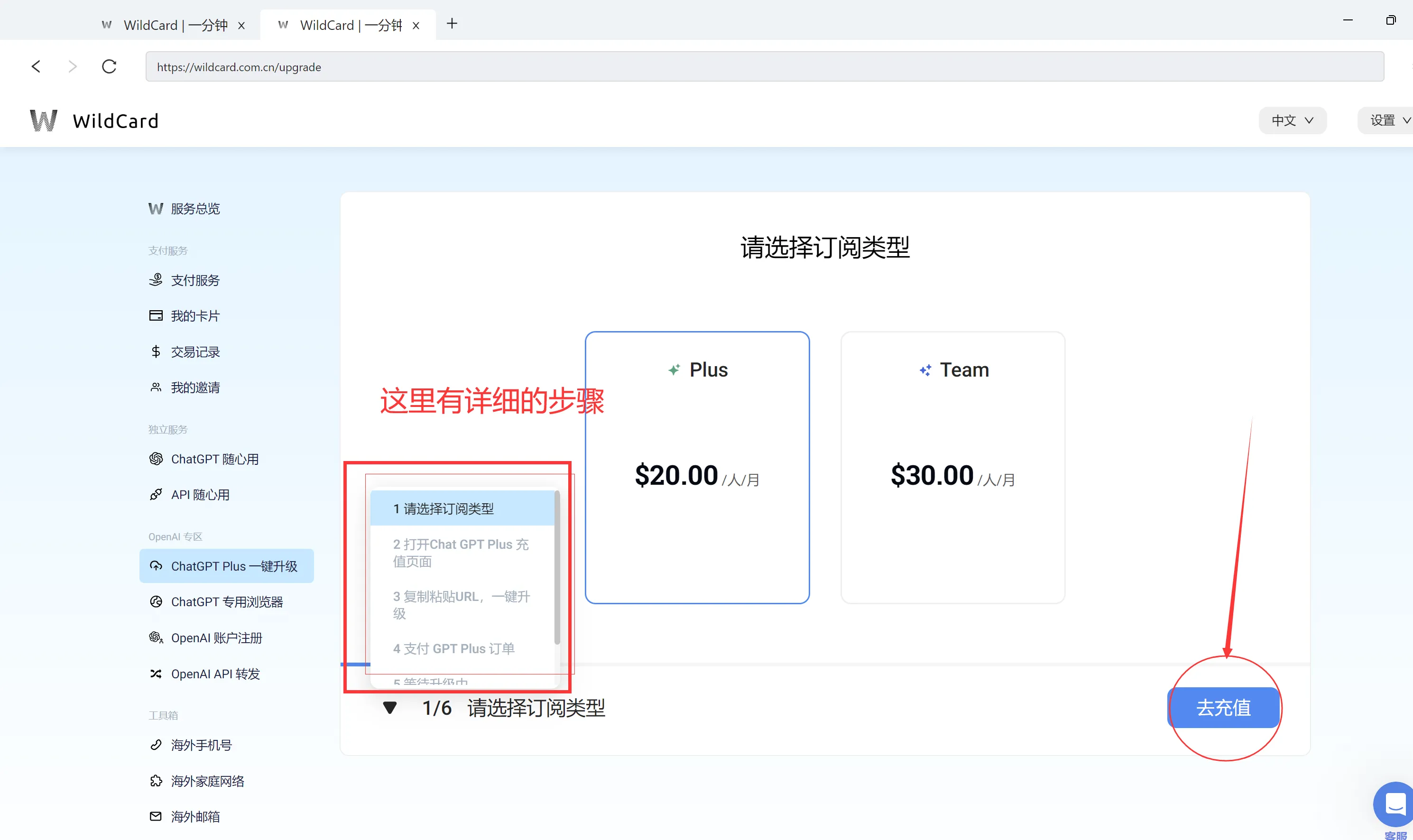
Task: Open API 随心用 menu item
Action: (x=226, y=495)
